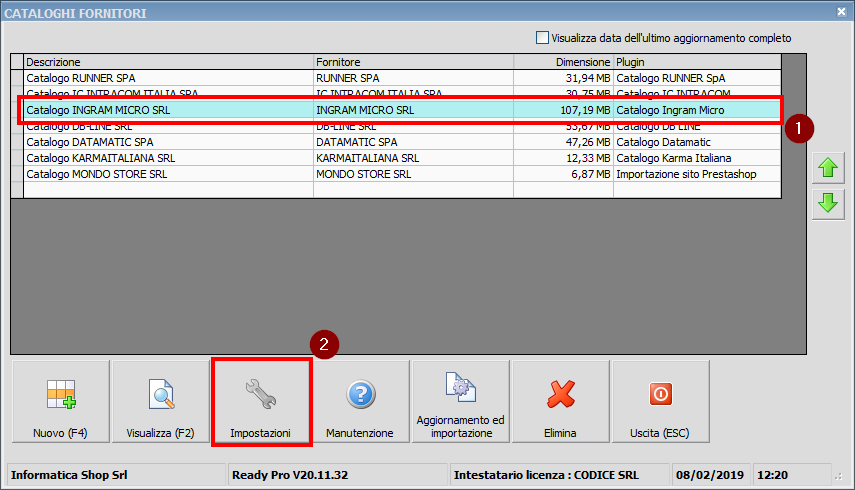Click supplier cell MONDO STORE SRL

pyautogui.click(x=413, y=174)
